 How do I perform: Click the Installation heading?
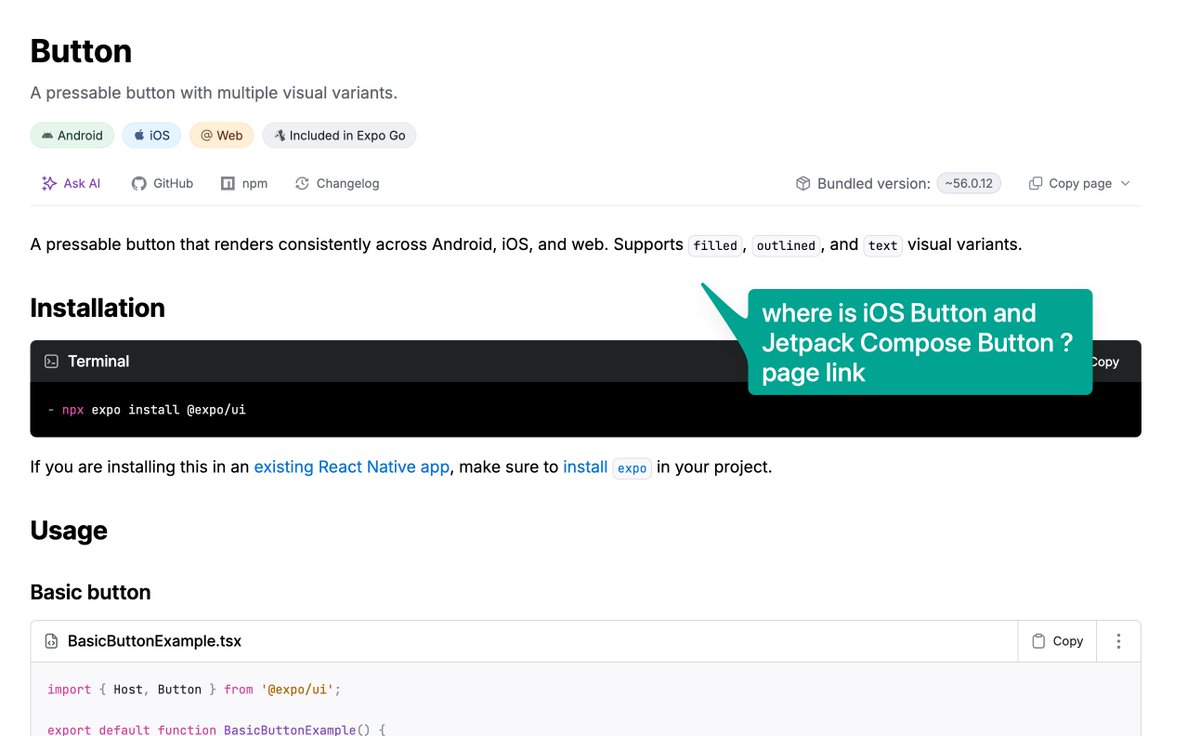[x=97, y=308]
